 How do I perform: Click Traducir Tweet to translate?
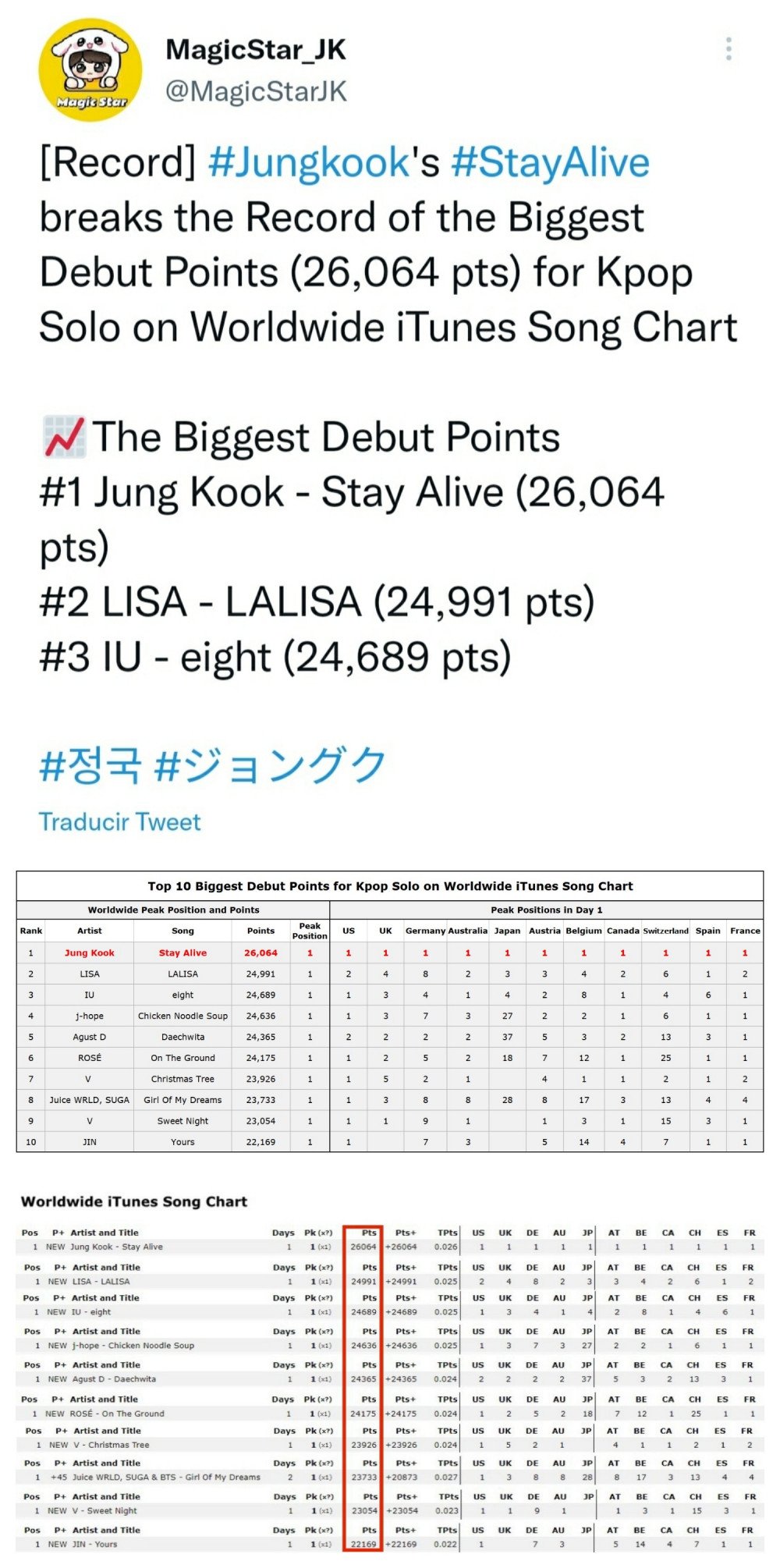(119, 821)
